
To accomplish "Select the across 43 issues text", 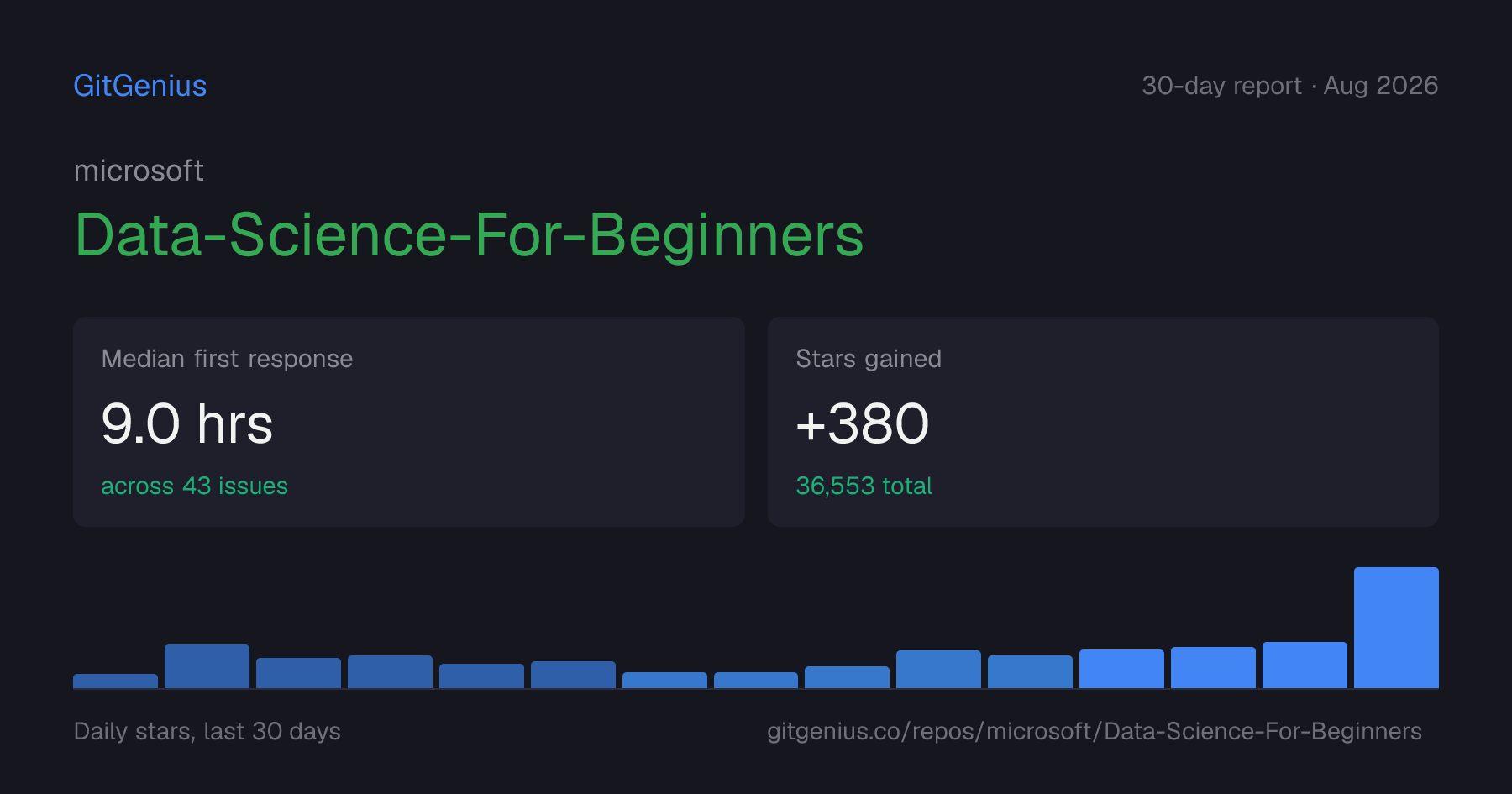I will [x=195, y=486].
